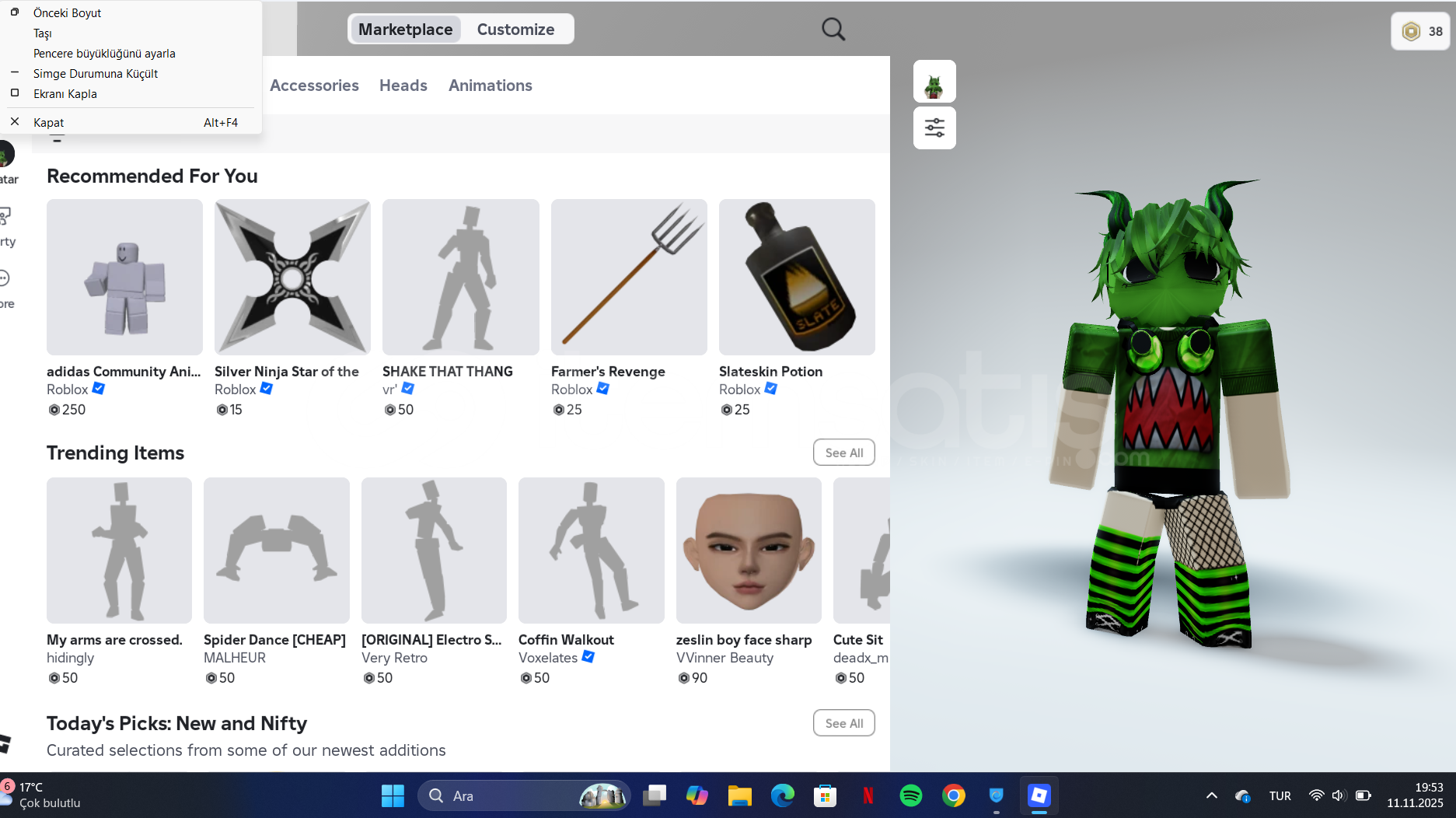Choose 'Kapat' in the window menu
This screenshot has width=1456, height=818.
[x=131, y=122]
